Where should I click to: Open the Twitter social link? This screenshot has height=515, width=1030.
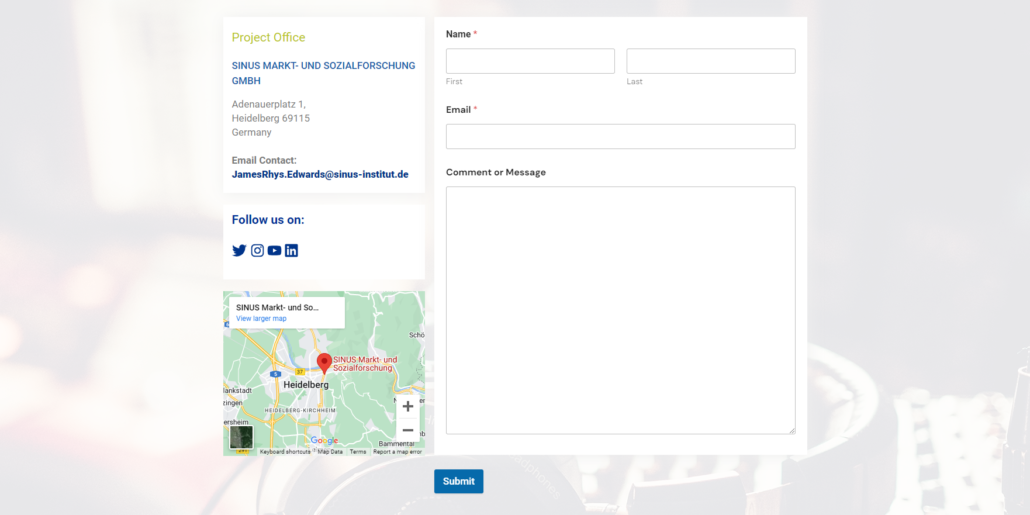click(x=239, y=250)
